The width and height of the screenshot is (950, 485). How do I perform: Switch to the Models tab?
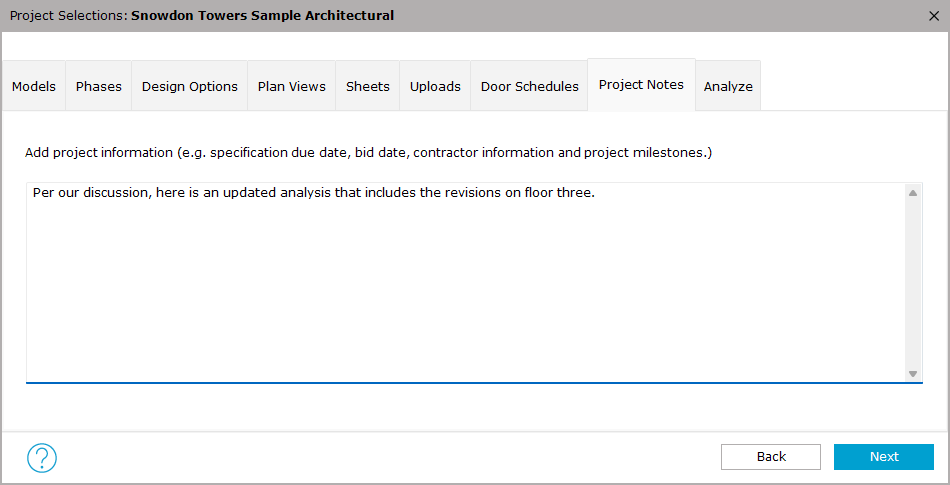point(34,87)
